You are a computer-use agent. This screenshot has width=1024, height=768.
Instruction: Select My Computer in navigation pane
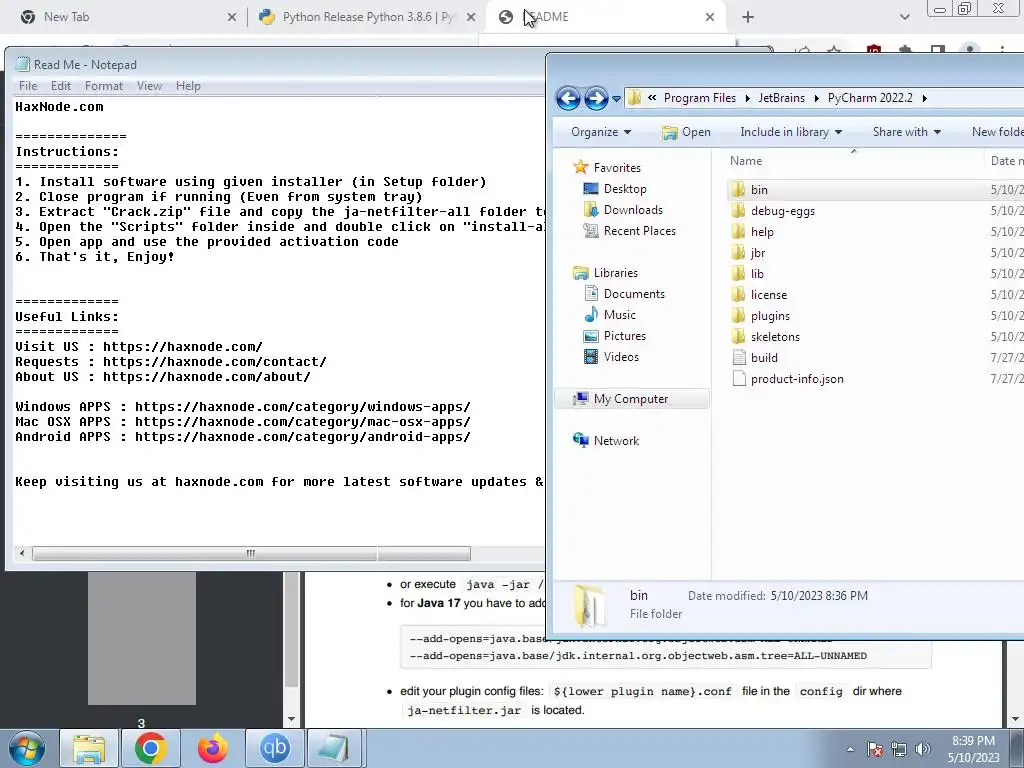pos(630,398)
